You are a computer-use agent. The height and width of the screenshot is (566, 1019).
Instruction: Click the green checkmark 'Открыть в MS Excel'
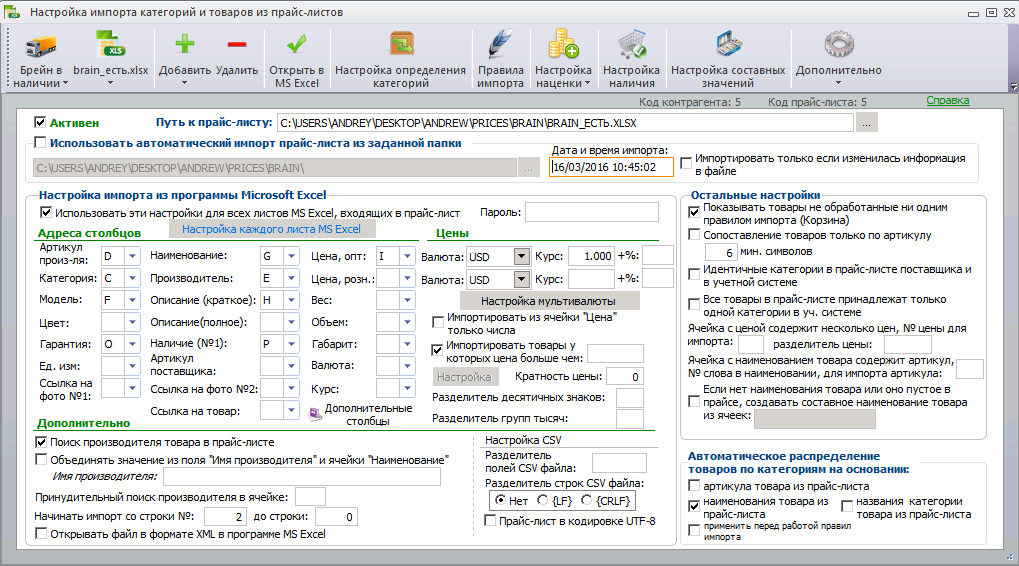click(297, 44)
